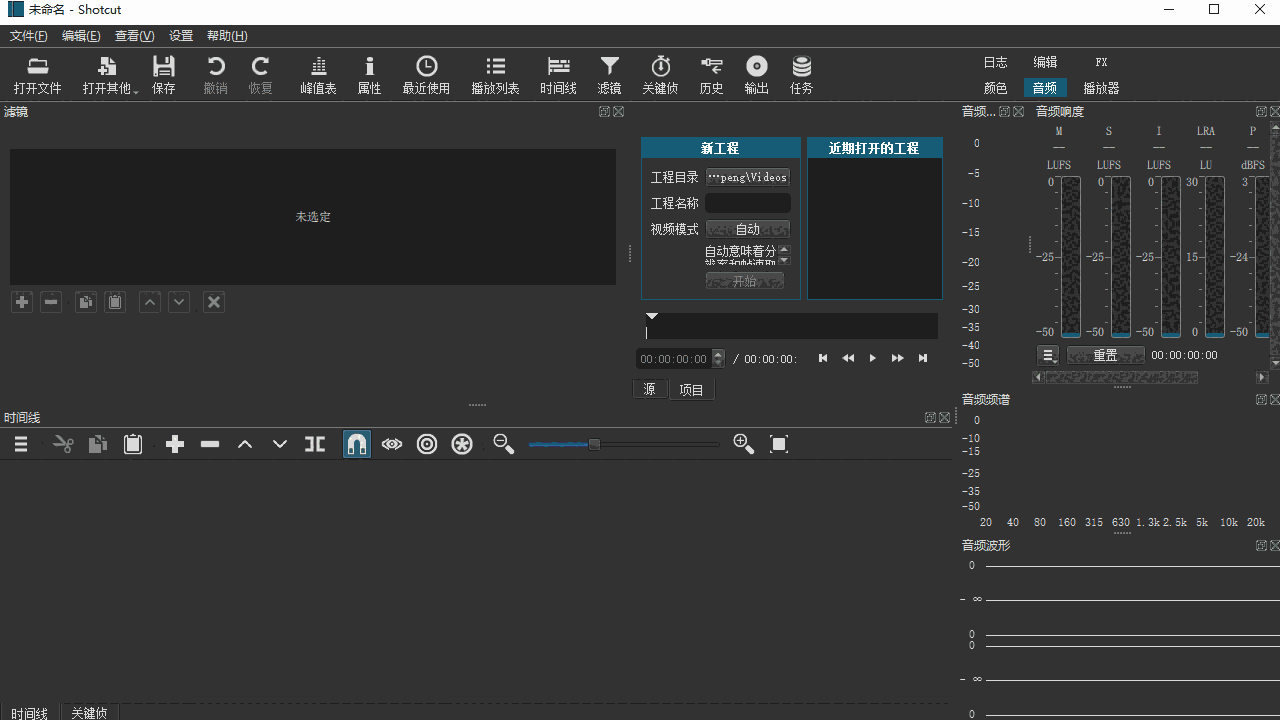
Task: Click the 输出 export icon in the toolbar
Action: pos(756,75)
